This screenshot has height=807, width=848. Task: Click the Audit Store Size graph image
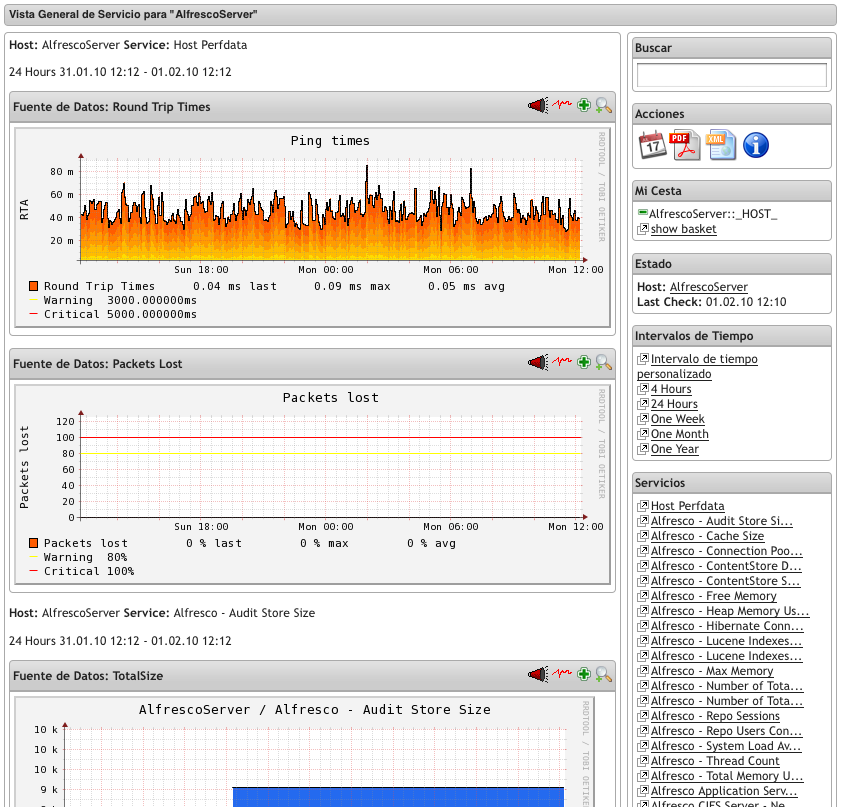click(x=304, y=752)
